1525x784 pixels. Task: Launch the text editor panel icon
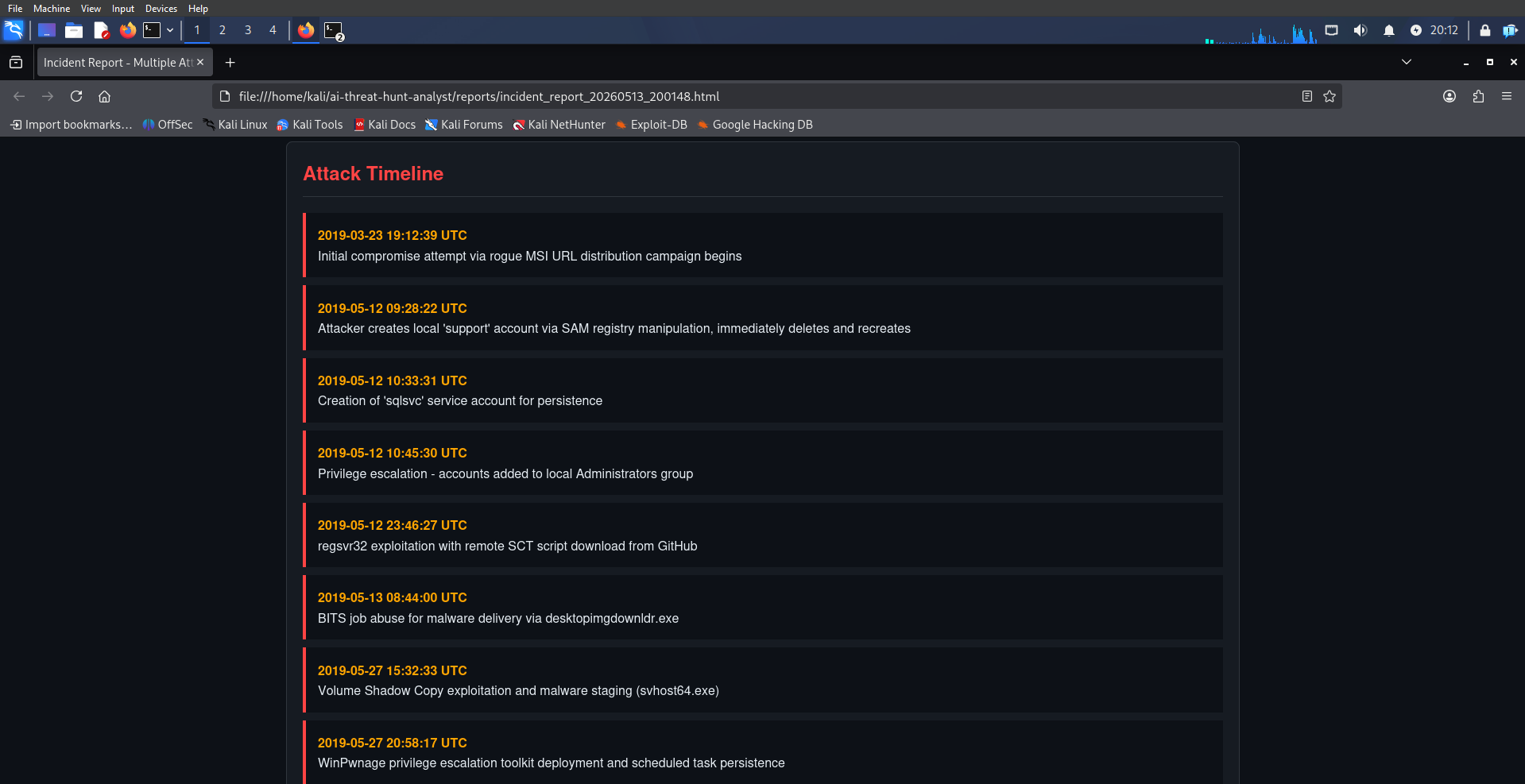coord(101,30)
